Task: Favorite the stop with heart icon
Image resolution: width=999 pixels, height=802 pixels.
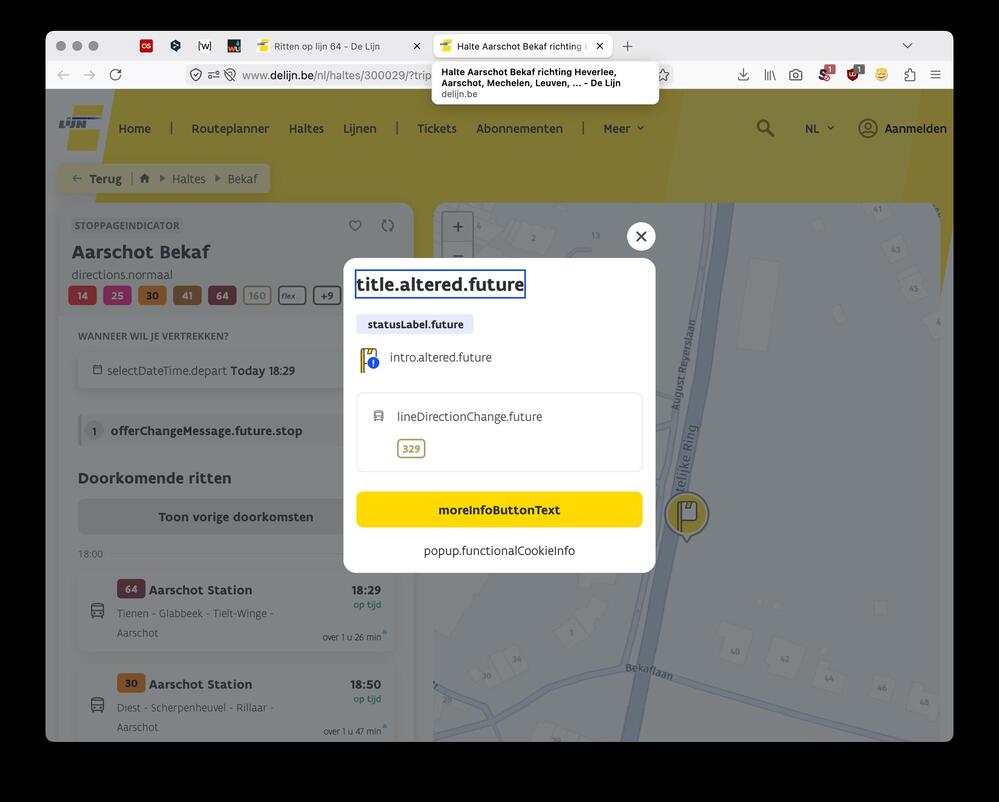Action: point(355,226)
